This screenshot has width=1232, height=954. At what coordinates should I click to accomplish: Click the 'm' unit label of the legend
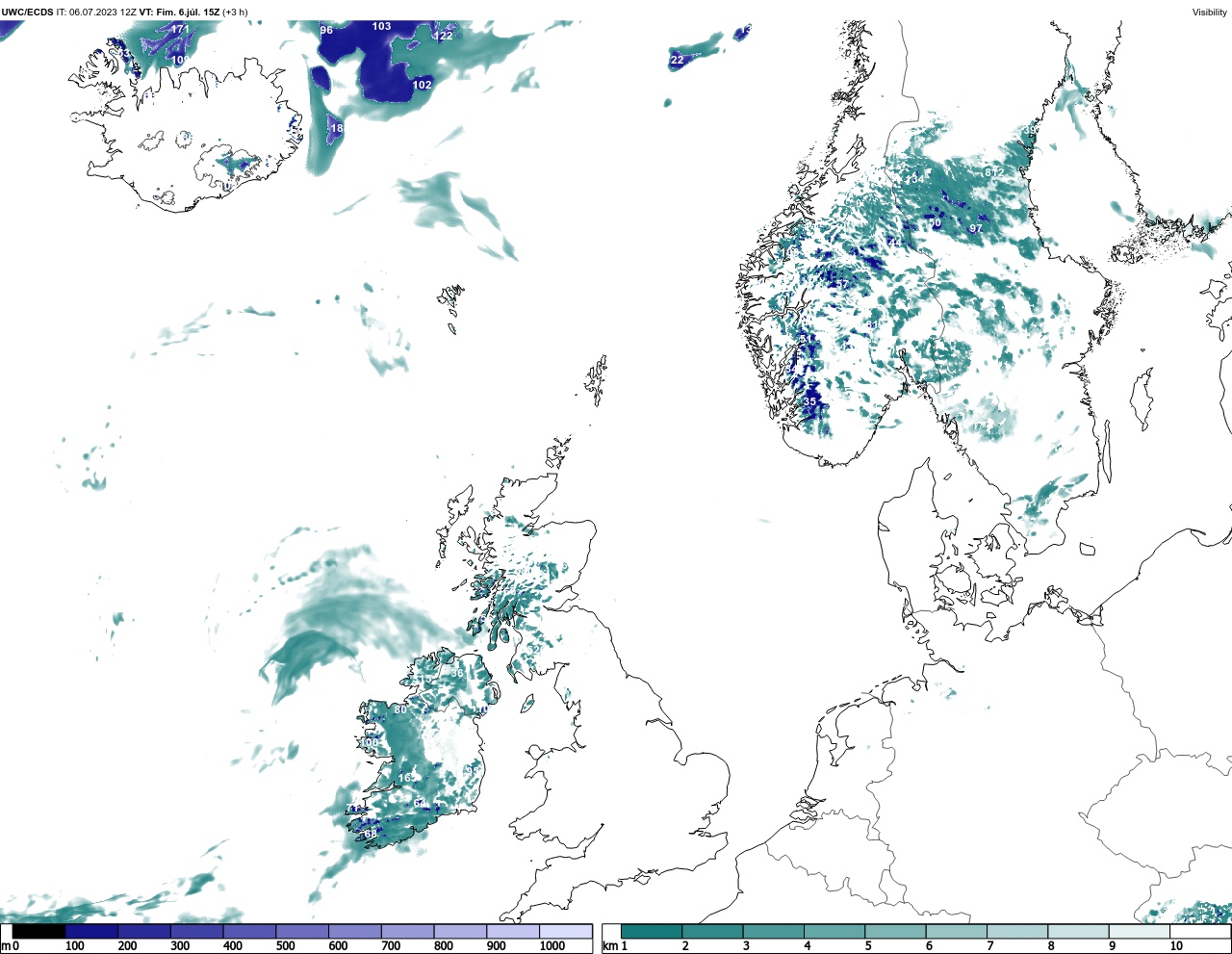tap(5, 946)
